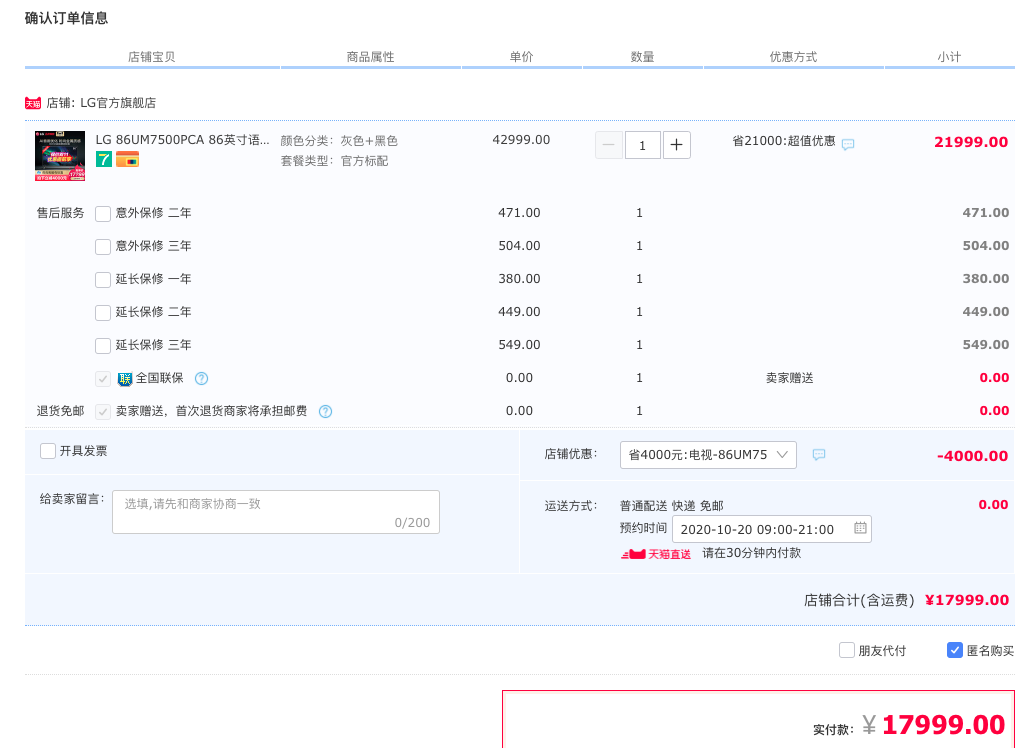Screen dimensions: 1034x748
Task: Click the help icon beside 退货免邮 description
Action: click(326, 412)
